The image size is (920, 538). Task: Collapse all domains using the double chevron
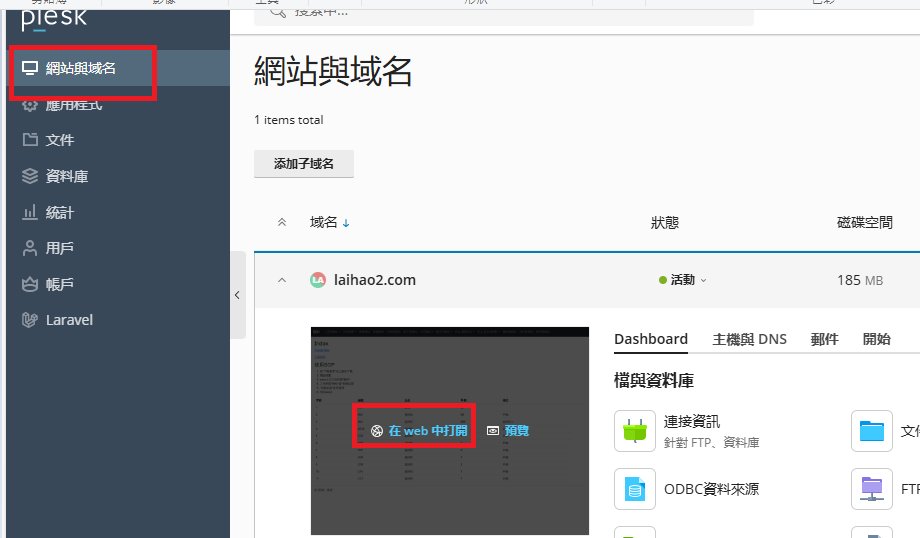[282, 222]
